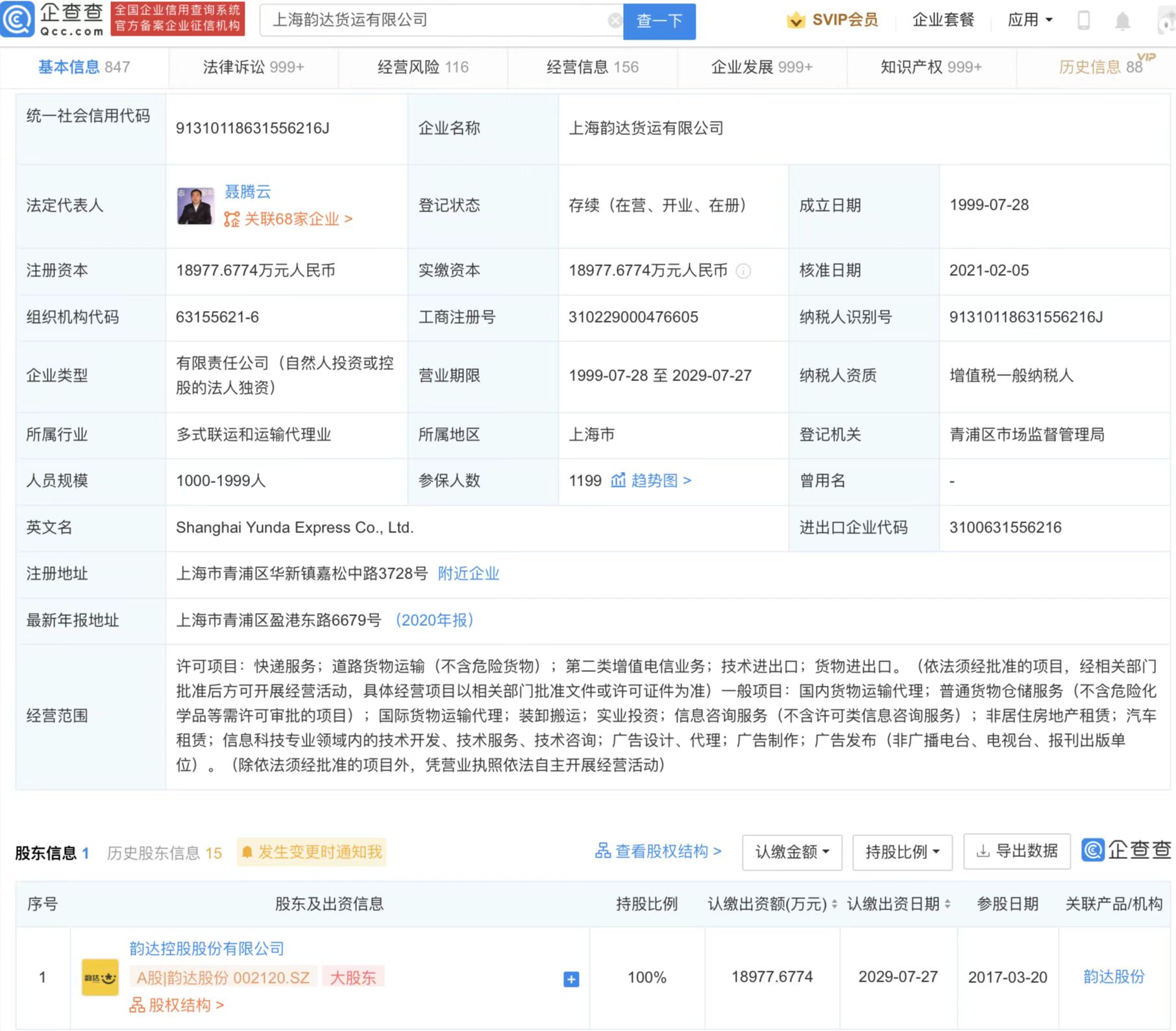The image size is (1176, 1031).
Task: Click 成立日期 value 1999-07-28
Action: click(989, 205)
